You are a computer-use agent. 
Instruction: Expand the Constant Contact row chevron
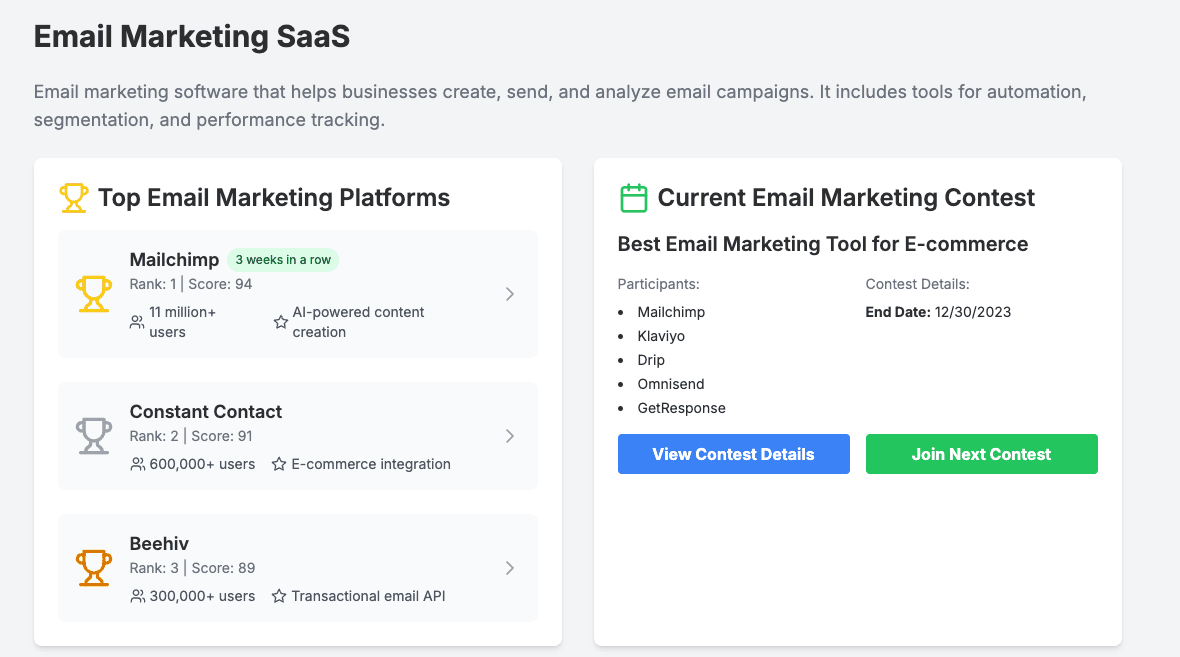point(509,436)
